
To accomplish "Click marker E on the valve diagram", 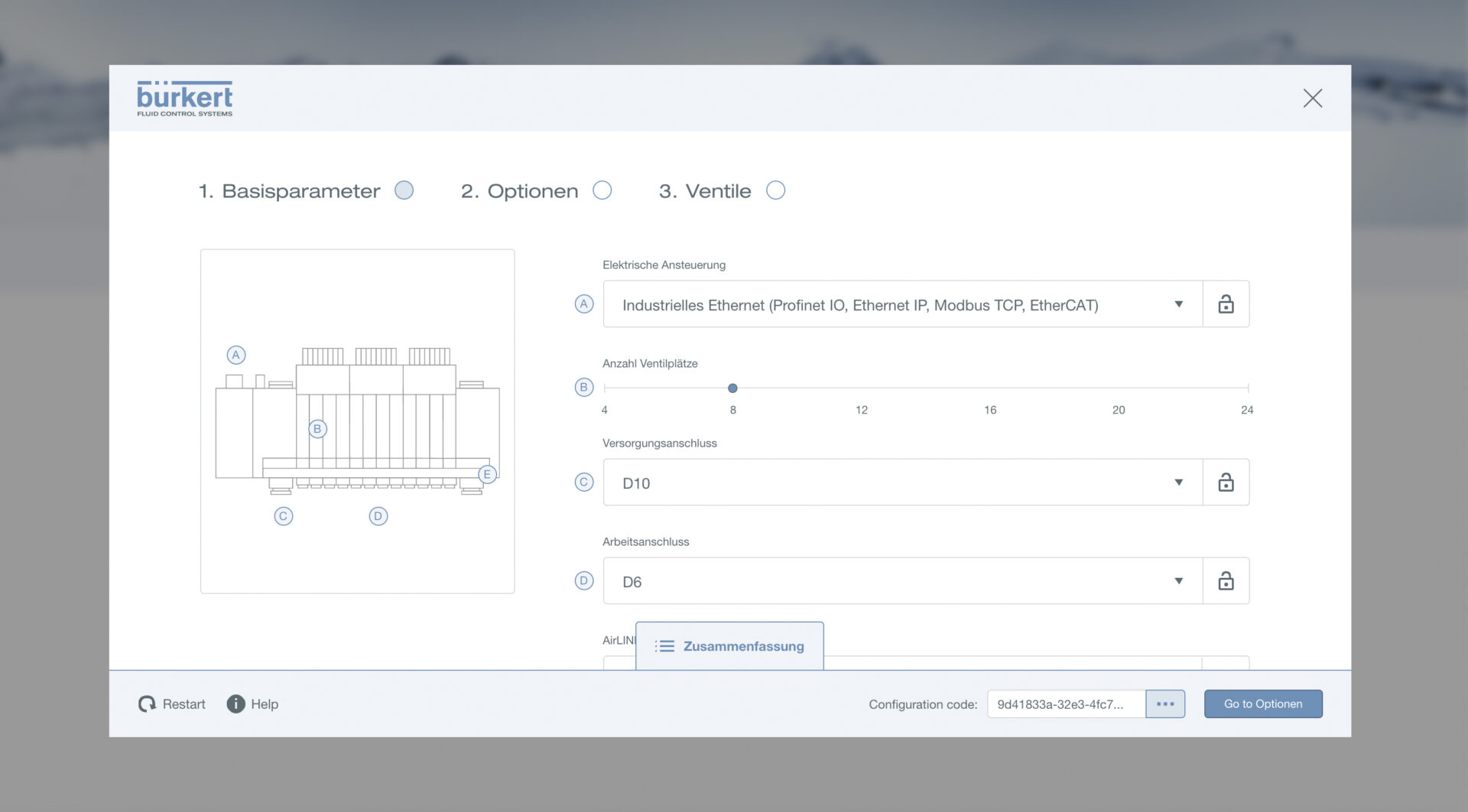I will [x=487, y=474].
